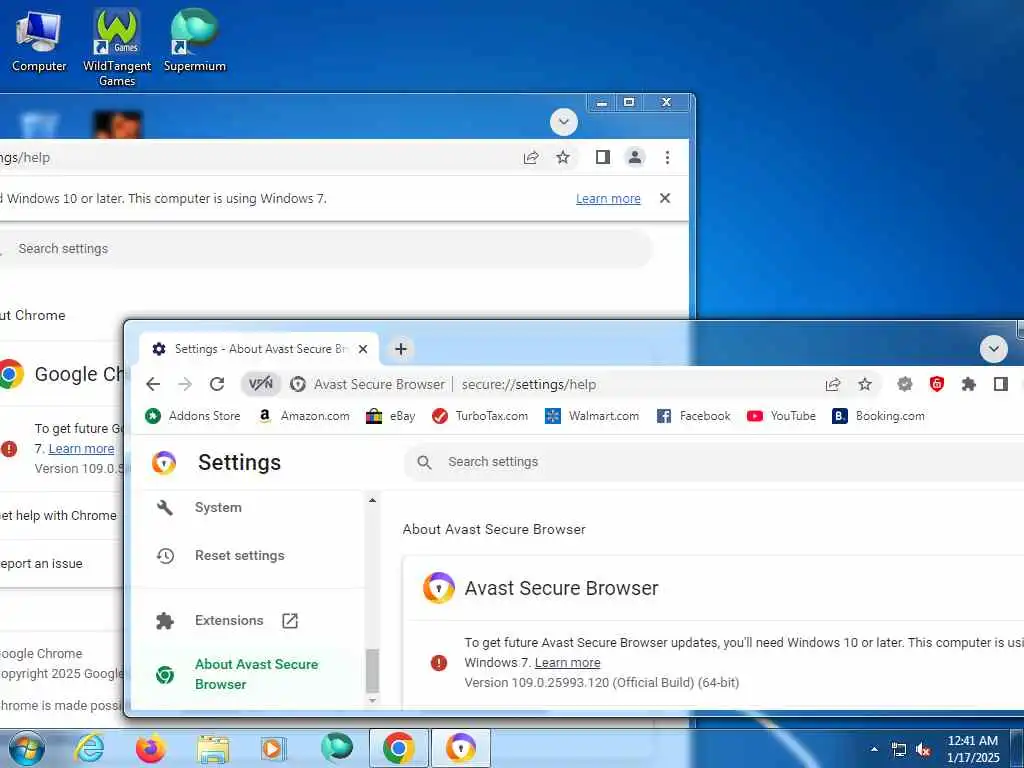Click the muted speaker volume tray icon
The height and width of the screenshot is (768, 1024).
point(923,750)
